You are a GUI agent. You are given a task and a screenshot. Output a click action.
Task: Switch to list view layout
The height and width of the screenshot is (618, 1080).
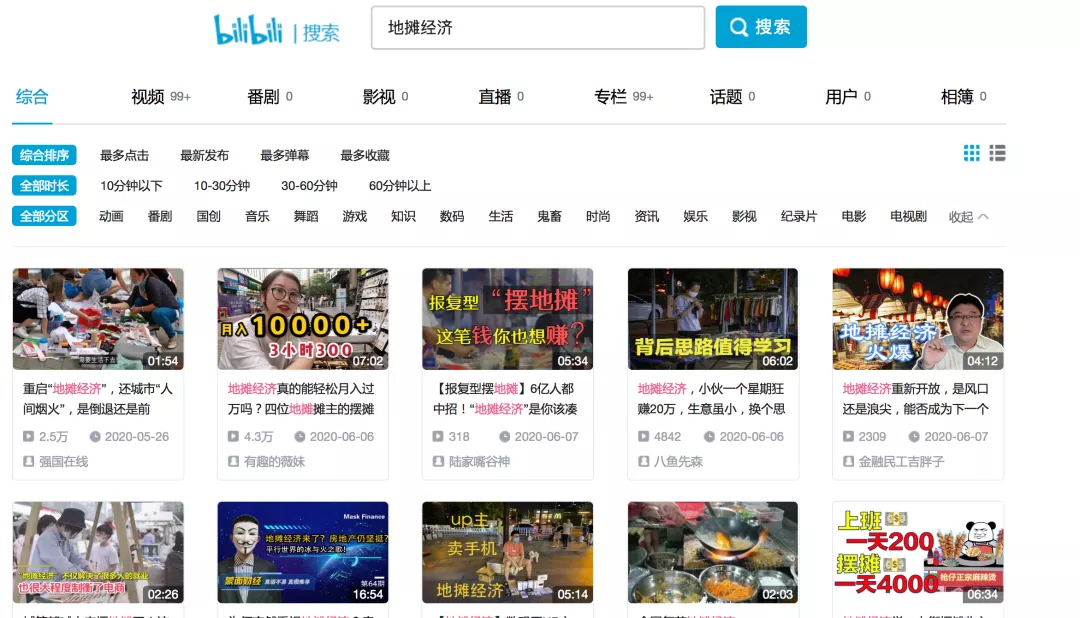(x=997, y=153)
